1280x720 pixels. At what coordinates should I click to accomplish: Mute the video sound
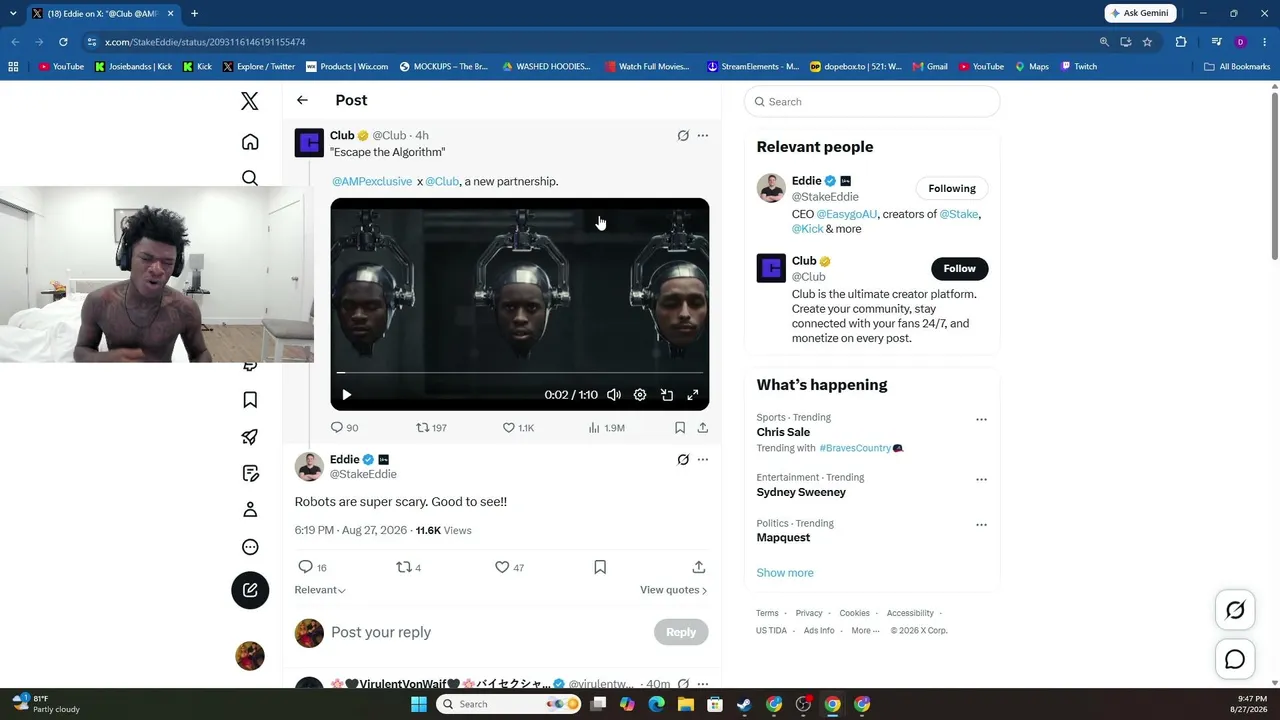pos(614,395)
